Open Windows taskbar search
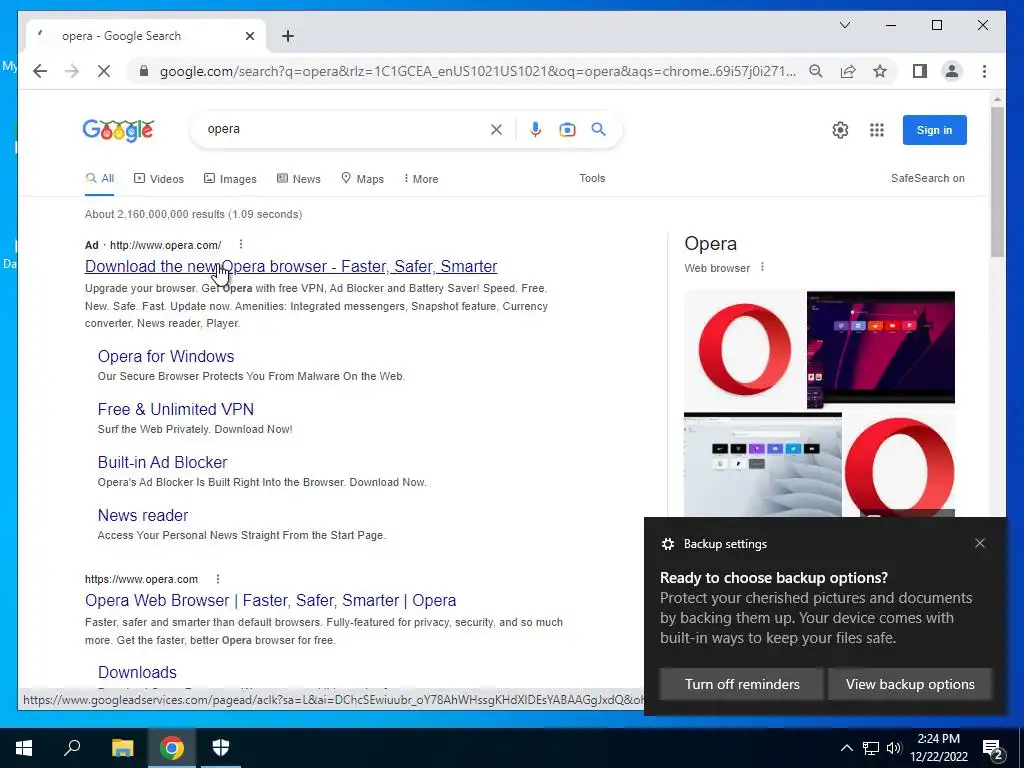This screenshot has height=768, width=1024. tap(72, 748)
